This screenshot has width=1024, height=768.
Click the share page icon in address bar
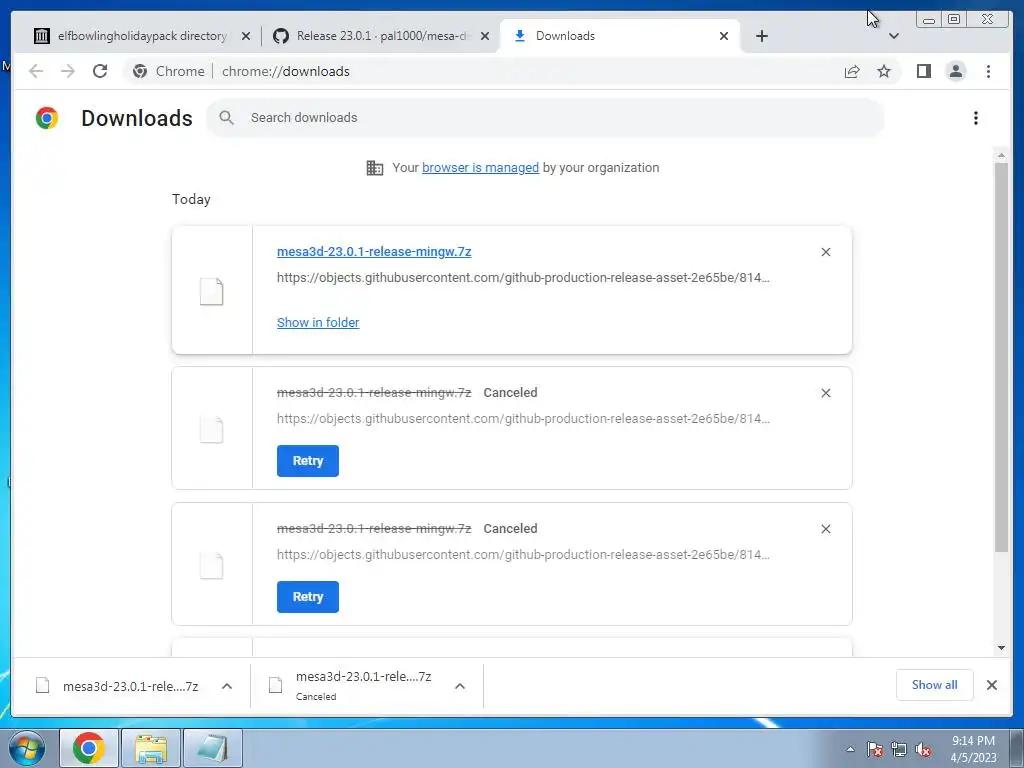click(x=852, y=71)
